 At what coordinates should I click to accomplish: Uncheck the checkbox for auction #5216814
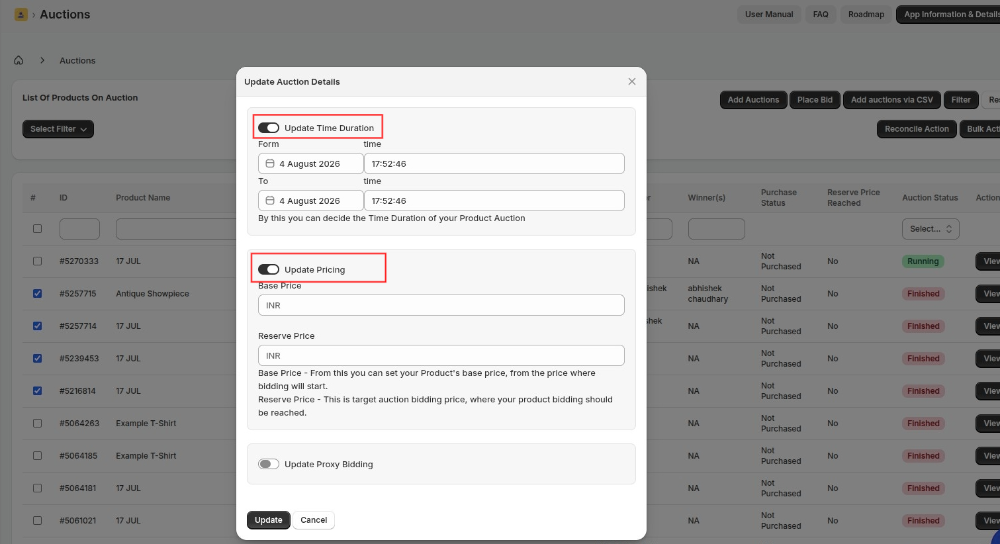point(38,391)
